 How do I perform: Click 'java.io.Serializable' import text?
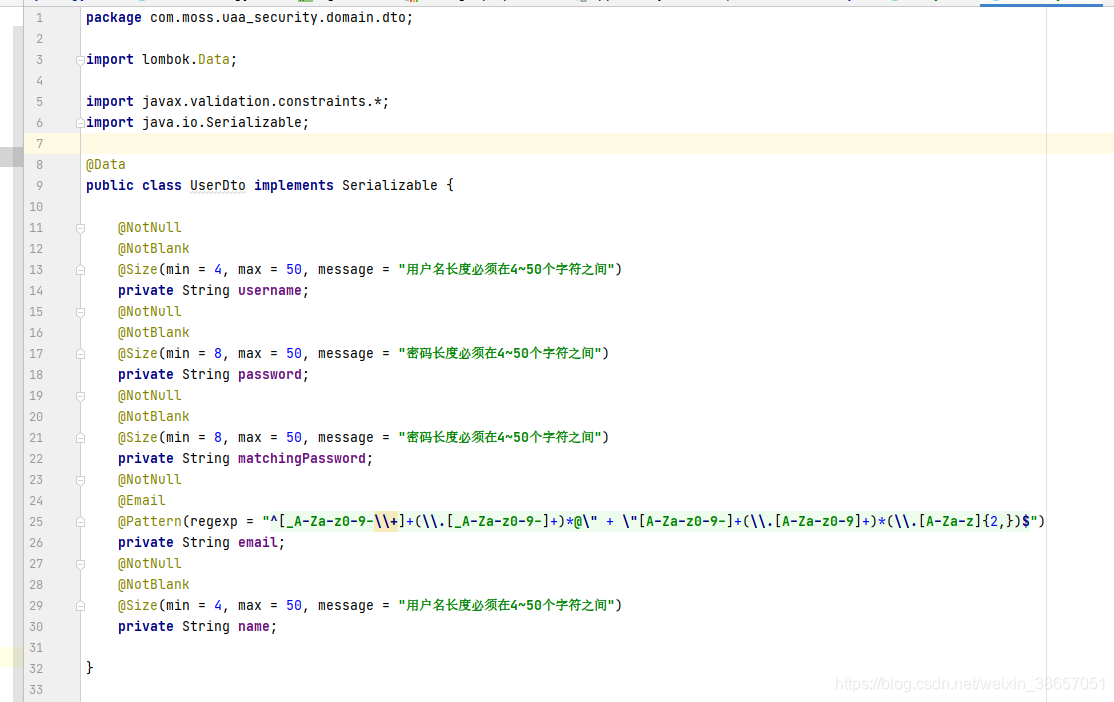(222, 122)
